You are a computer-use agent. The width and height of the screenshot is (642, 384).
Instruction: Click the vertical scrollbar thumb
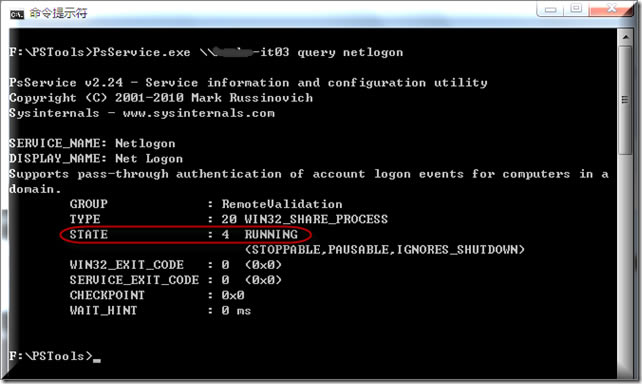coord(625,100)
